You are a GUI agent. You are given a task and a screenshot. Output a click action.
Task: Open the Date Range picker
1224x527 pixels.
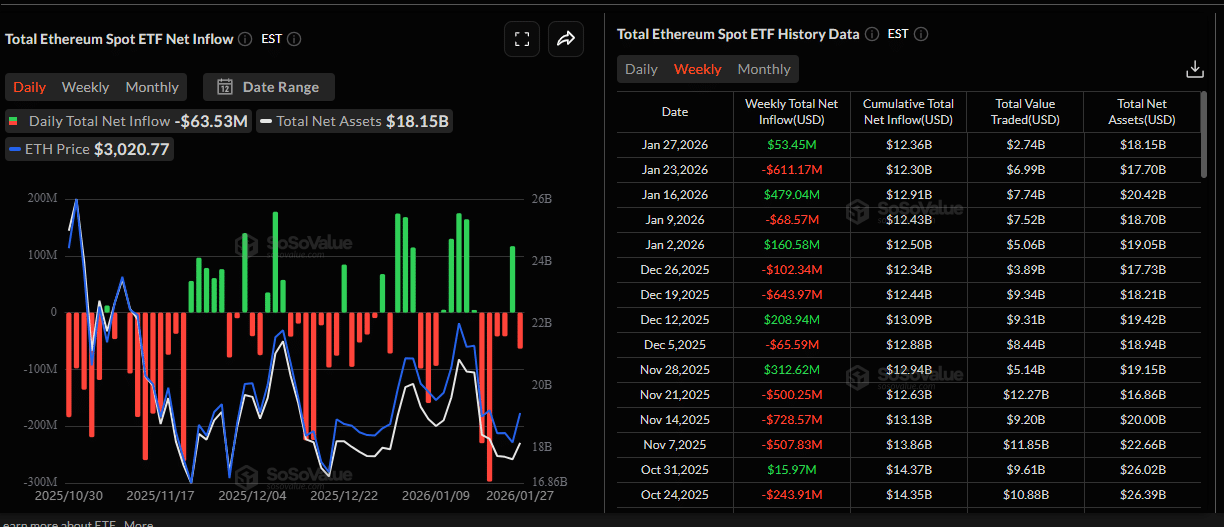(x=269, y=87)
